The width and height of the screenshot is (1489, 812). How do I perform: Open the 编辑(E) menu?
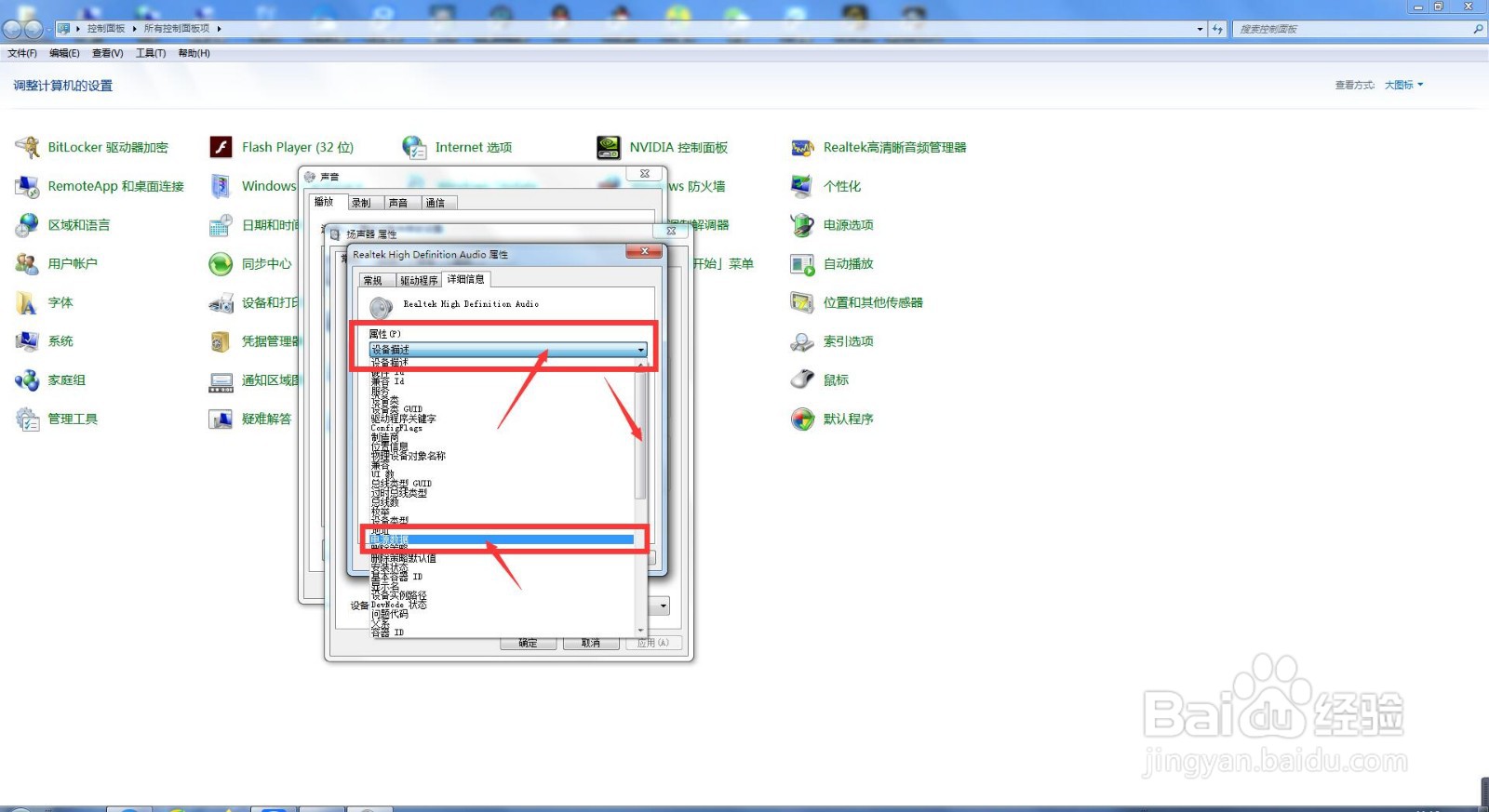pyautogui.click(x=64, y=53)
